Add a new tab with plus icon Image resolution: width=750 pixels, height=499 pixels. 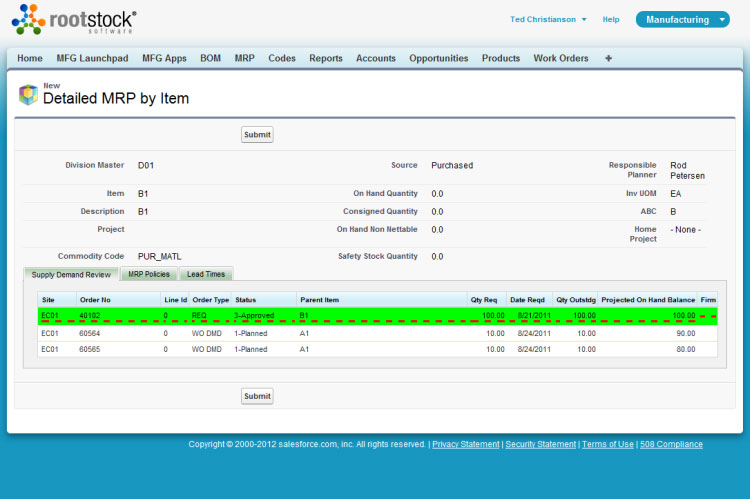(608, 58)
